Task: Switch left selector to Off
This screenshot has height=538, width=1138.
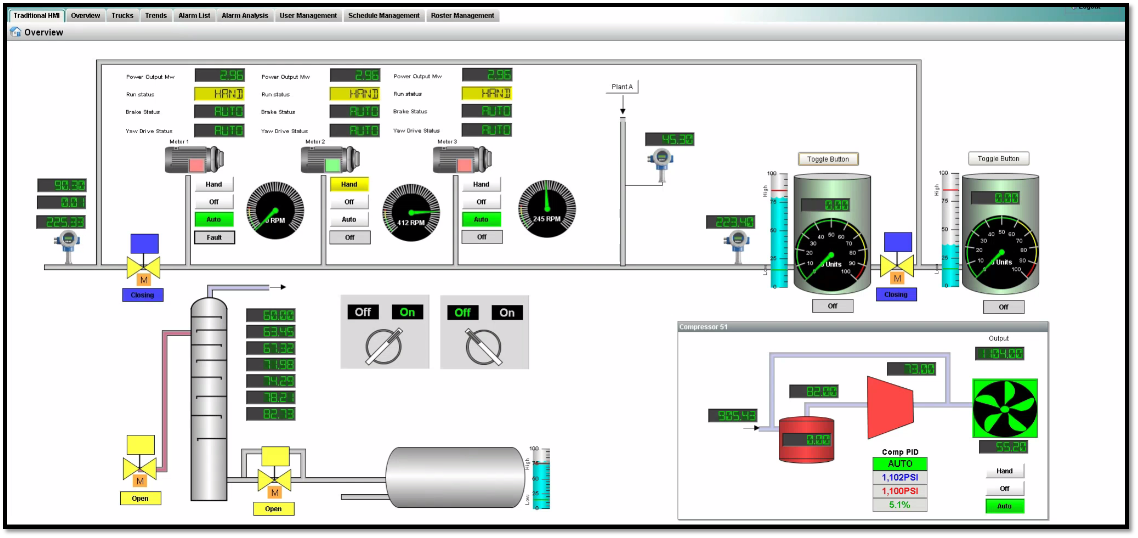Action: (x=363, y=311)
